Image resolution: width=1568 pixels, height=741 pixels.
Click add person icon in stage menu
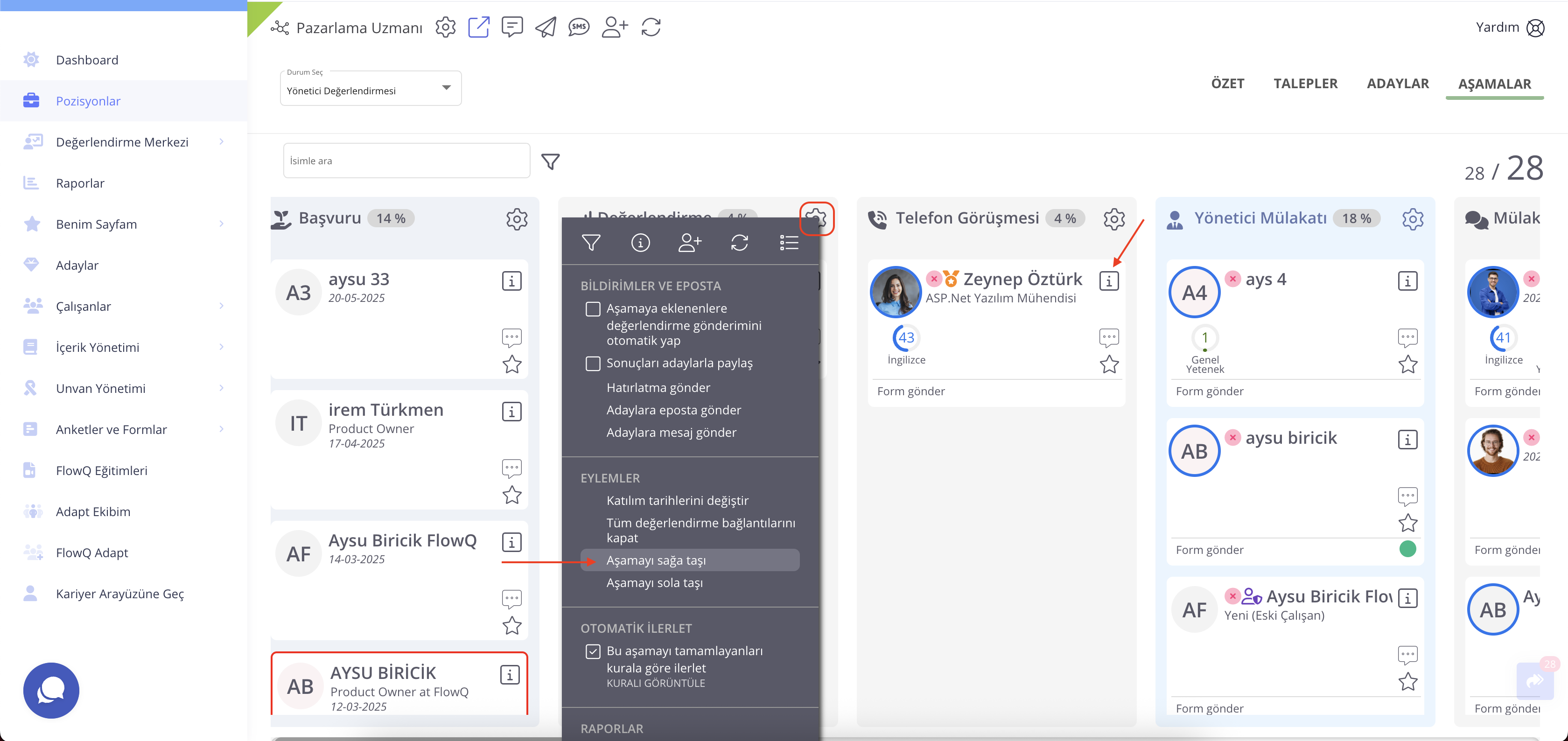click(690, 243)
